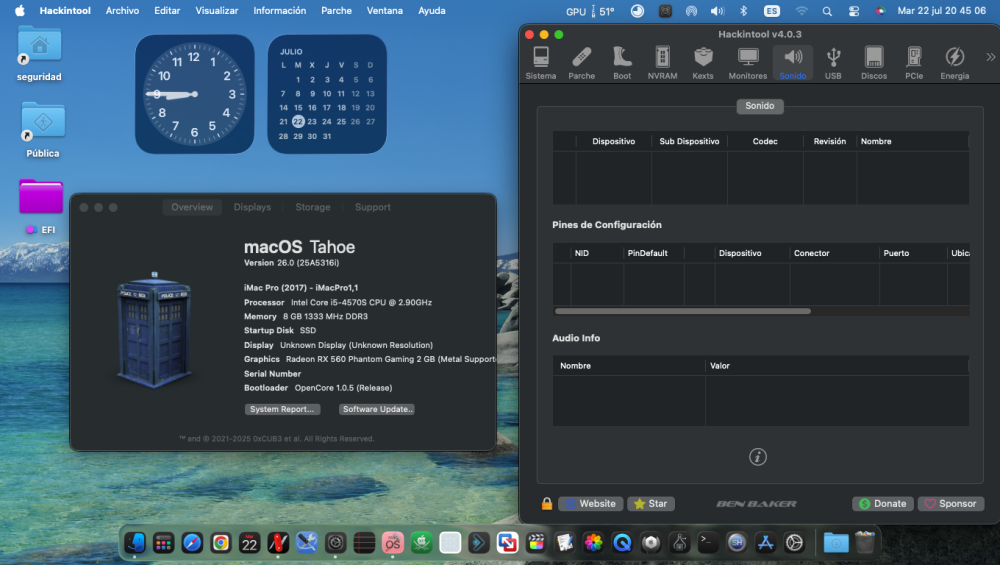
Task: Open the Ventana menu
Action: (x=385, y=11)
